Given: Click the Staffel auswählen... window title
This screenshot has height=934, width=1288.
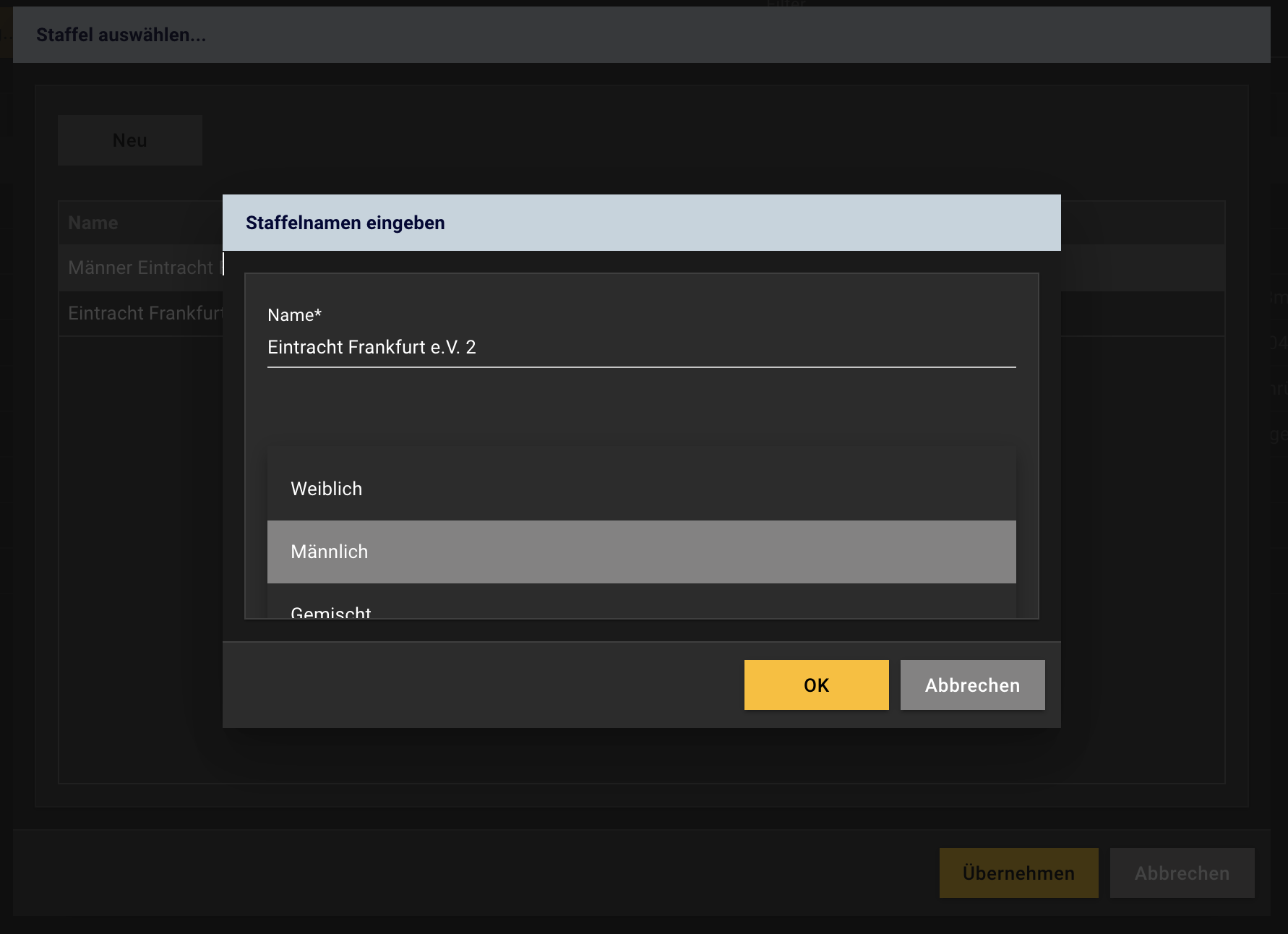Looking at the screenshot, I should click(121, 35).
